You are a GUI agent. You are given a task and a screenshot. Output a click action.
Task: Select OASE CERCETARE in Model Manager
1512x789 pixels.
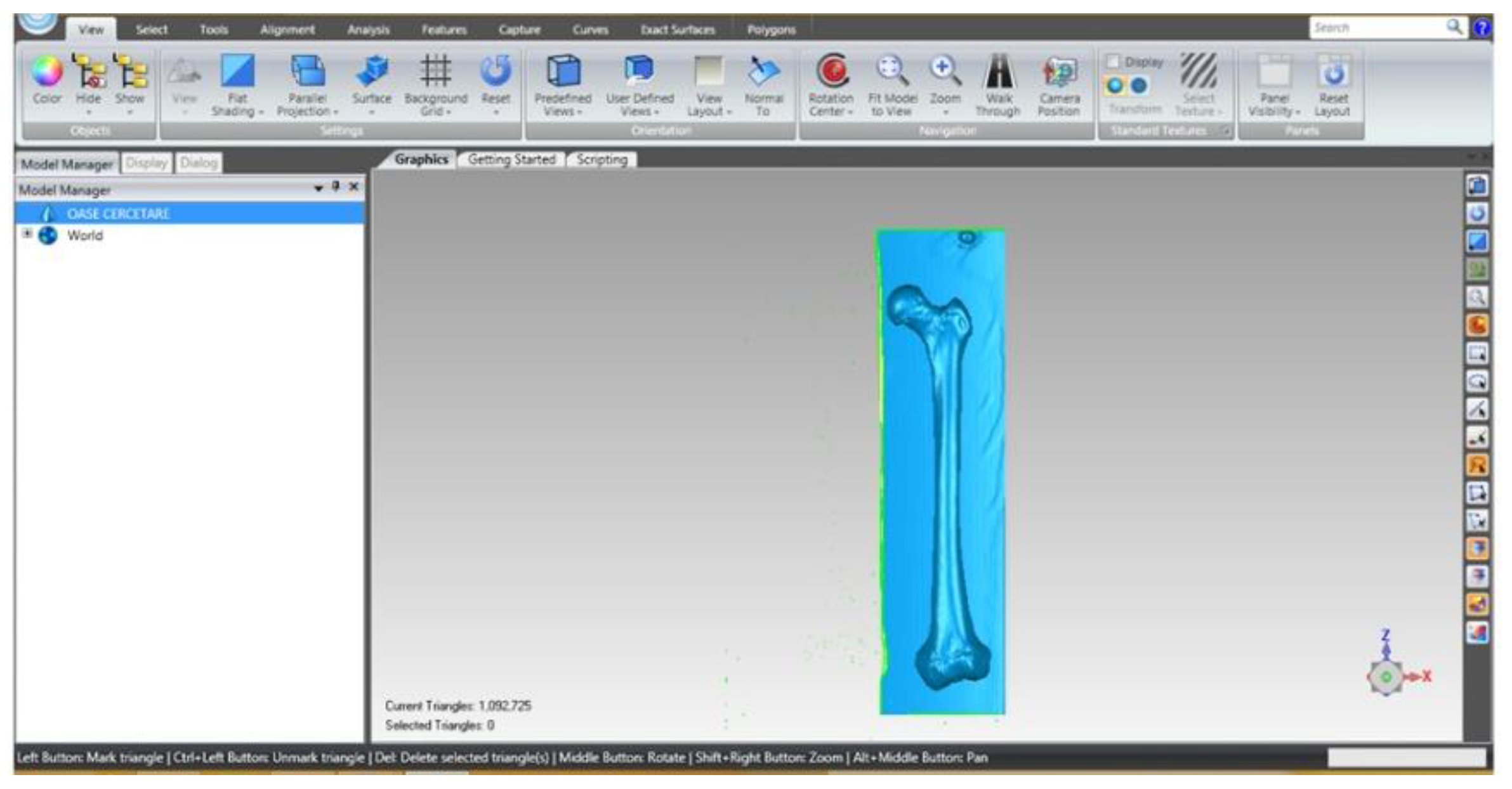(118, 214)
